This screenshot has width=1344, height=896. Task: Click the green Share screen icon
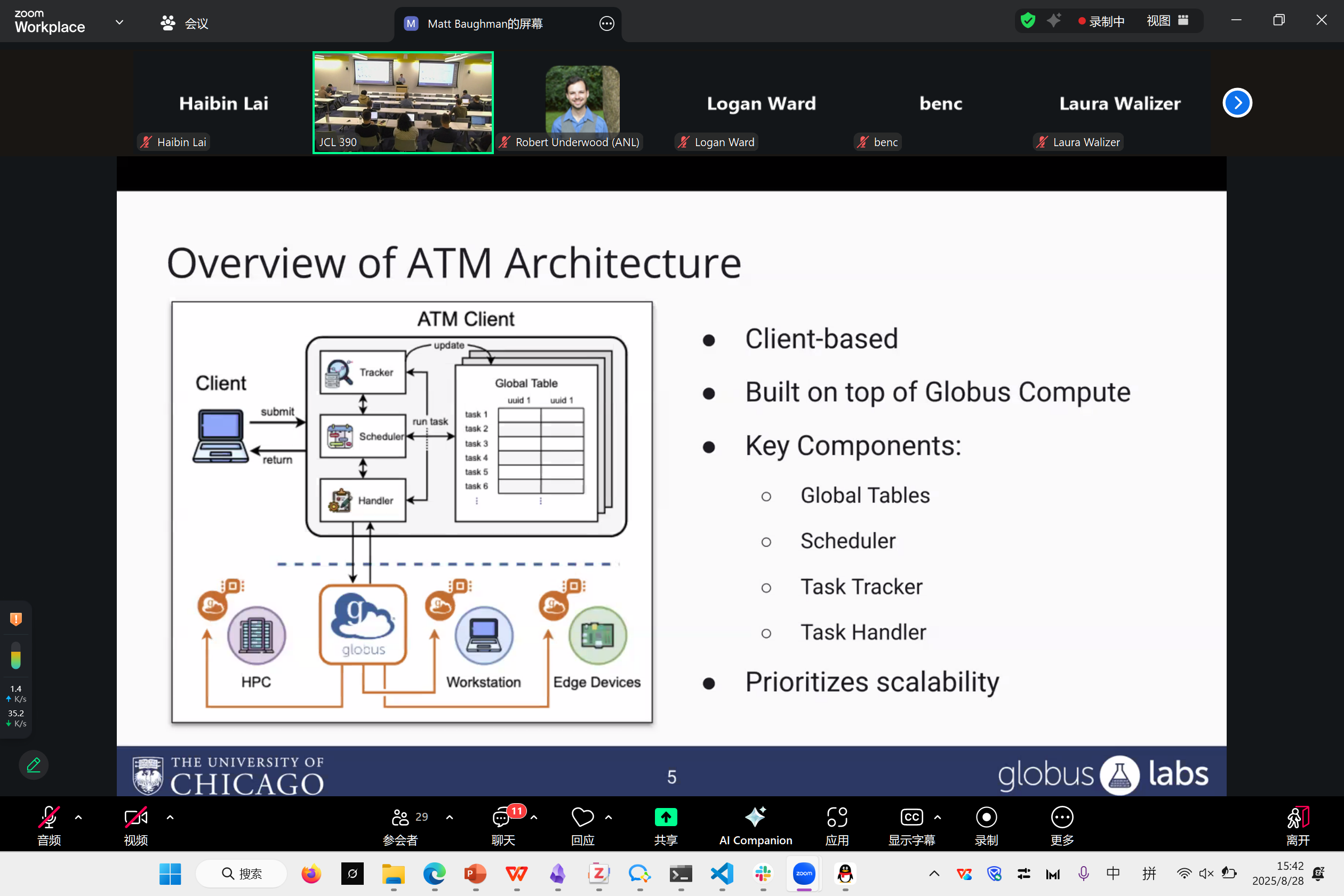666,818
